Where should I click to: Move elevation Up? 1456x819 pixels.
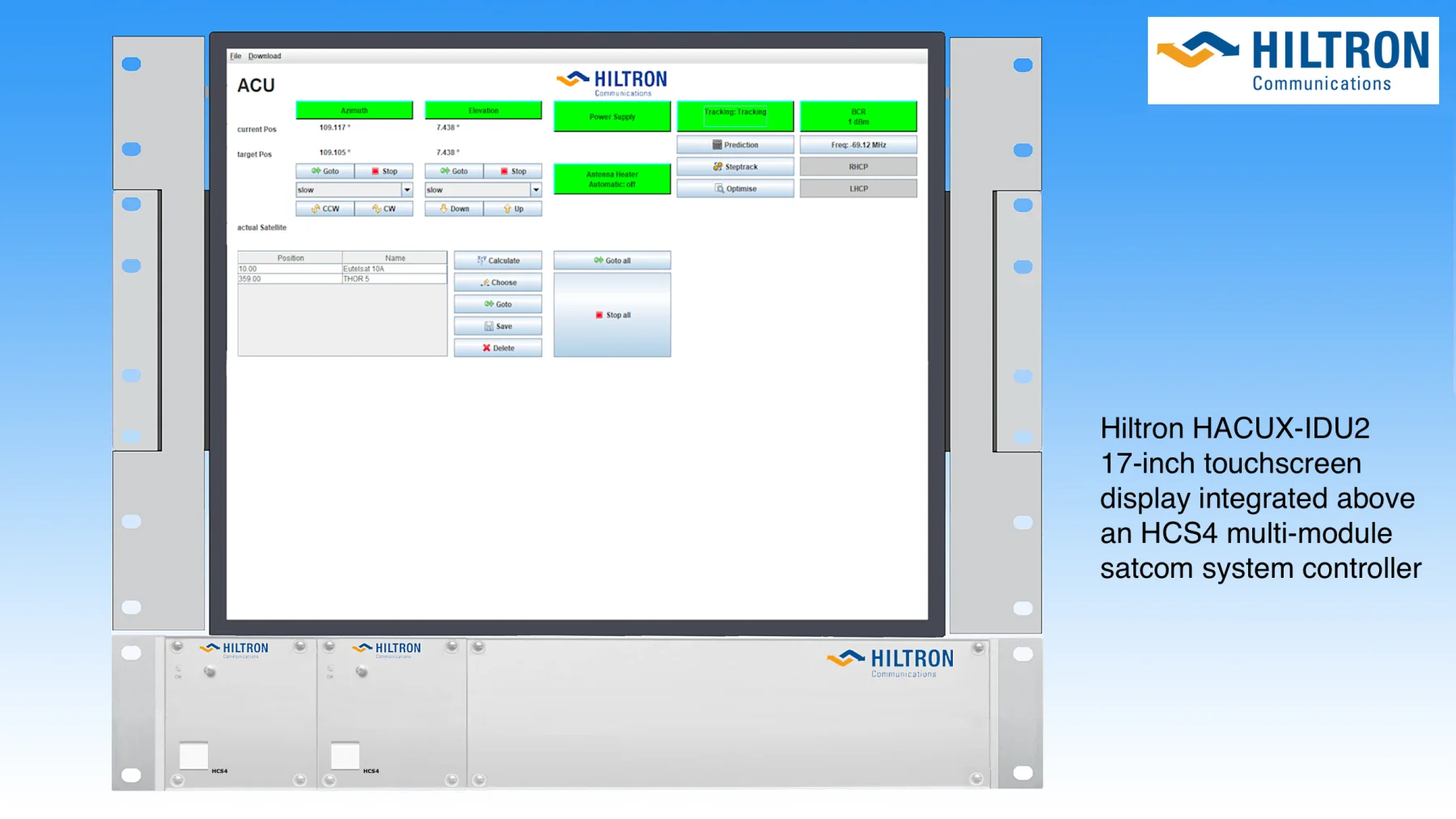pos(513,209)
